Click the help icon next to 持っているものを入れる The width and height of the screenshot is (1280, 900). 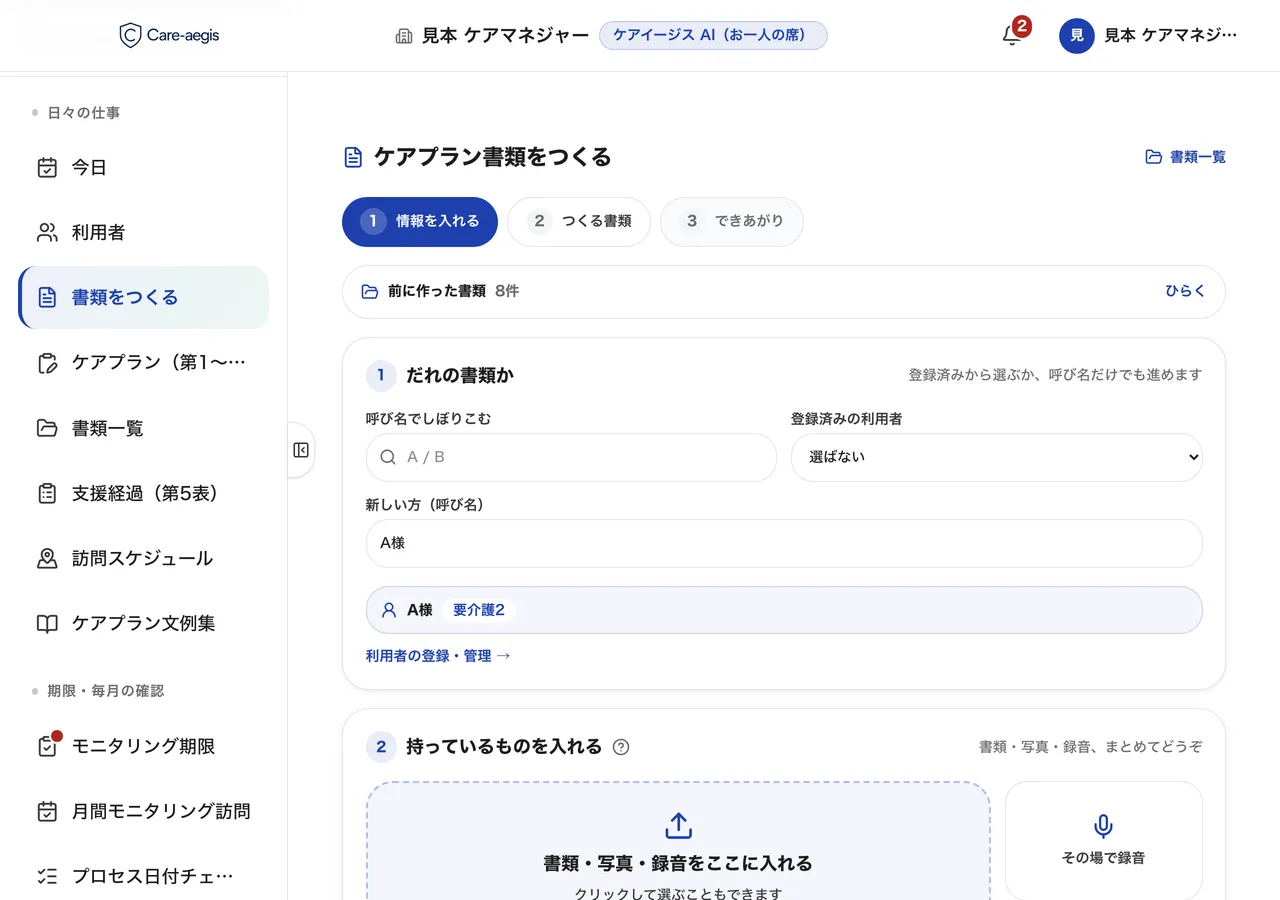(x=621, y=746)
